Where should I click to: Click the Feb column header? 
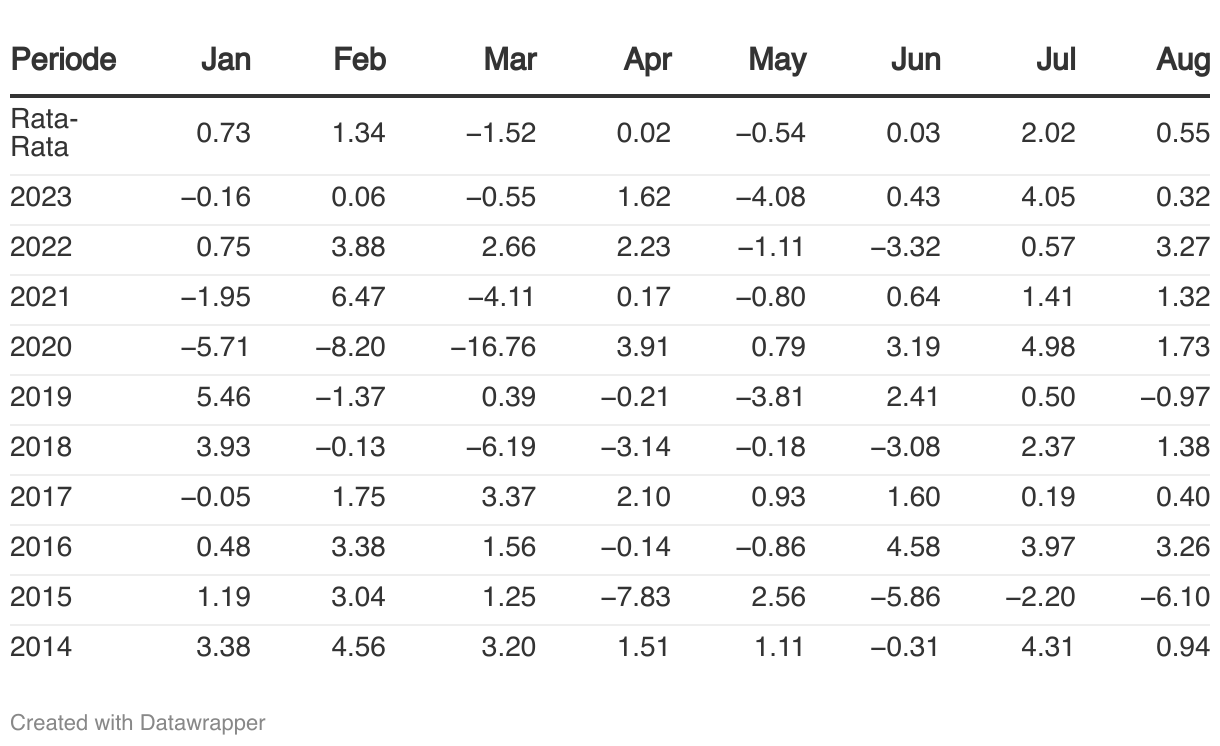pyautogui.click(x=359, y=60)
